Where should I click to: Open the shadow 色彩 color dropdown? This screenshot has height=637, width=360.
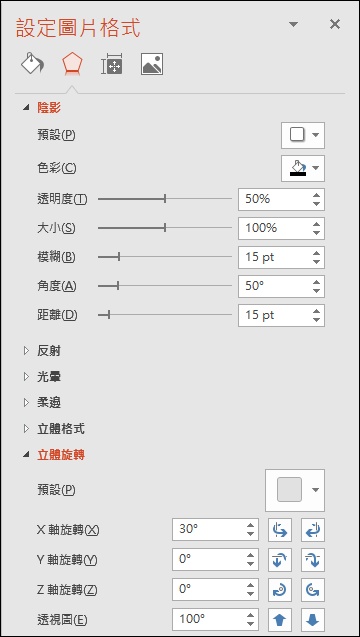tap(303, 168)
